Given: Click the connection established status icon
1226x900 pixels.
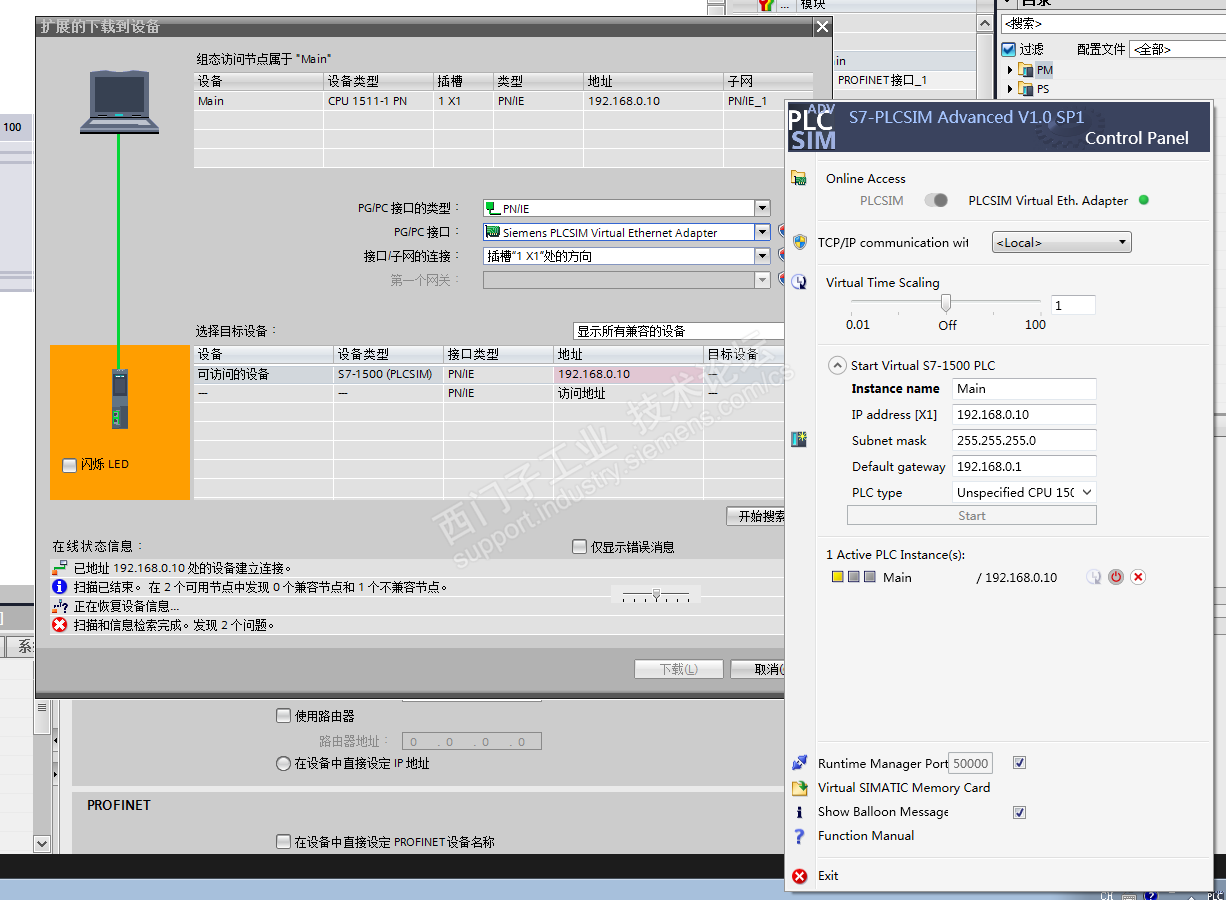Looking at the screenshot, I should (x=60, y=568).
